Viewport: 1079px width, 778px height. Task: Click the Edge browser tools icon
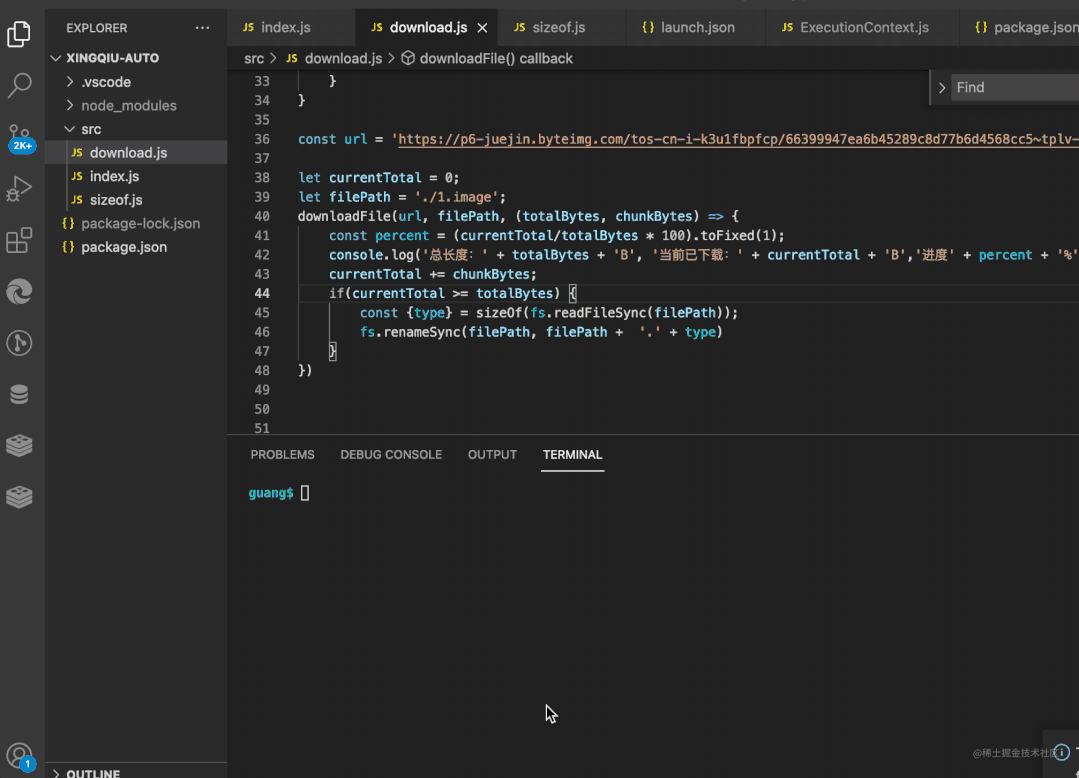coord(20,292)
